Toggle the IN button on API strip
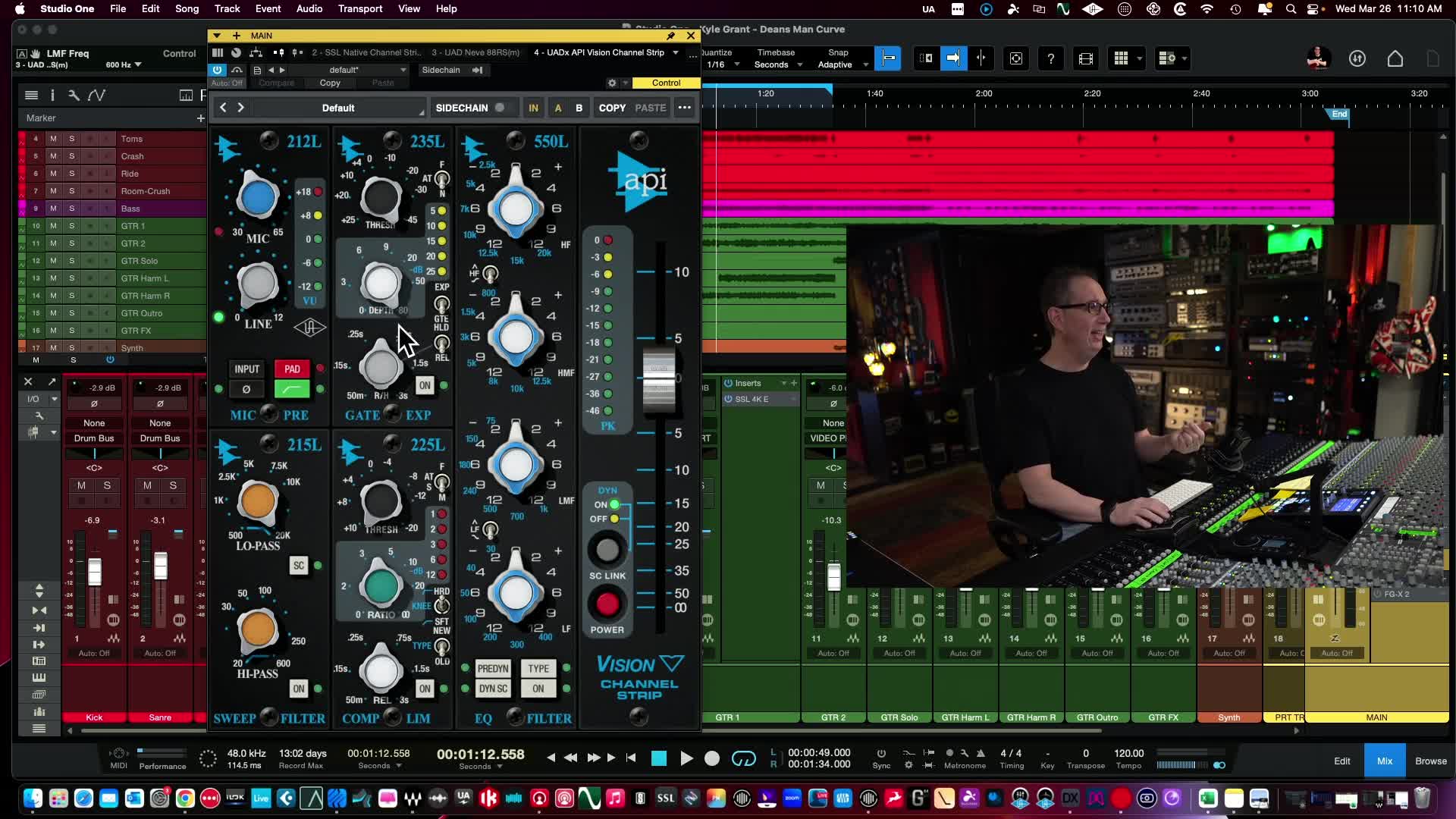Screen dimensions: 1456x819 pos(534,108)
